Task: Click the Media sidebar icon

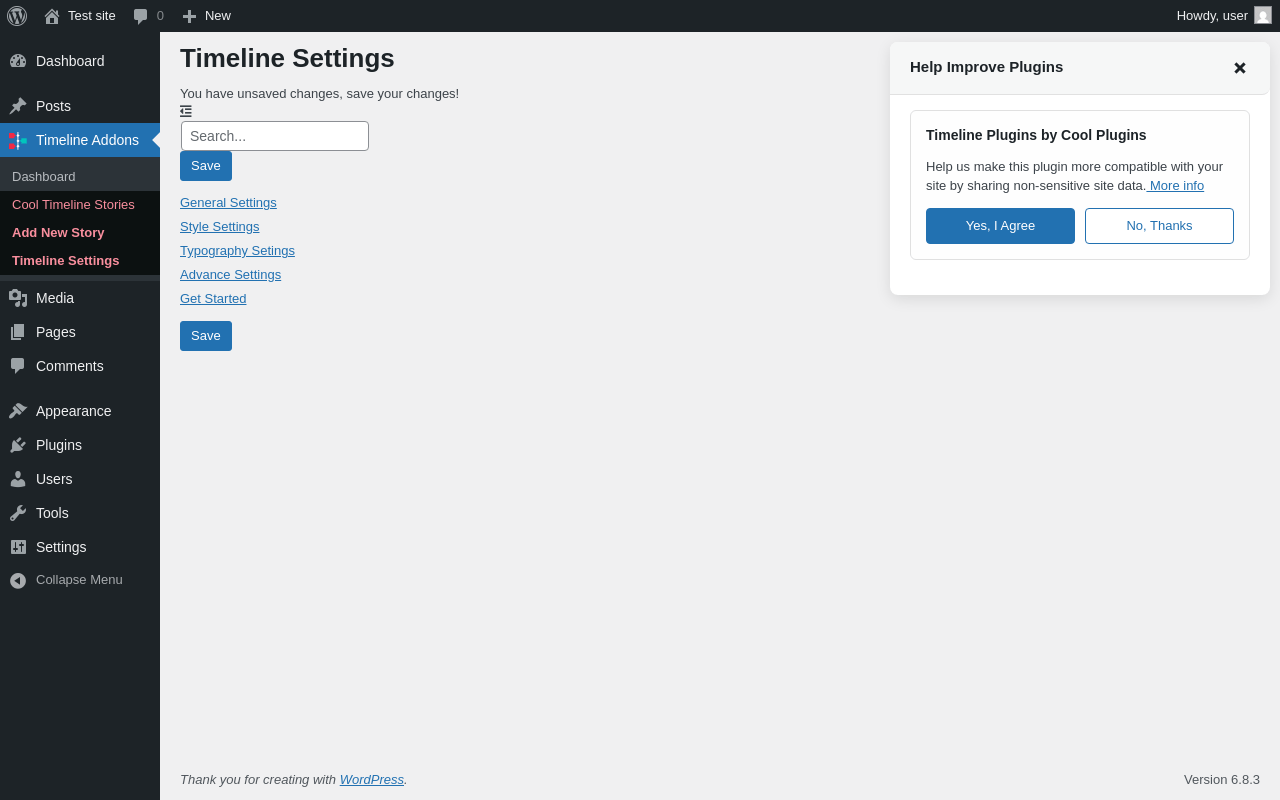Action: 18,298
